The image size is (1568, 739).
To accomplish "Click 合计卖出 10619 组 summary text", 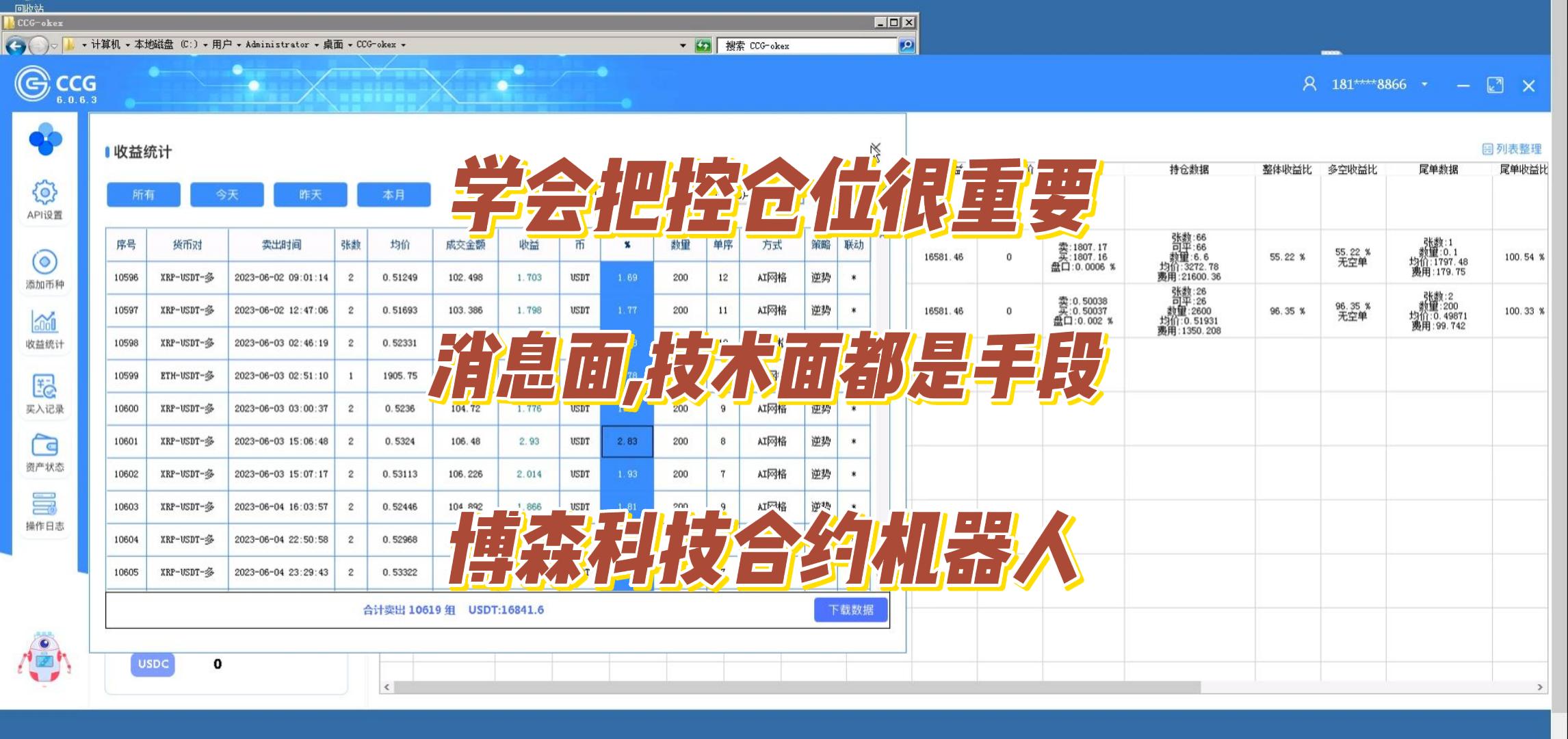I will 409,610.
